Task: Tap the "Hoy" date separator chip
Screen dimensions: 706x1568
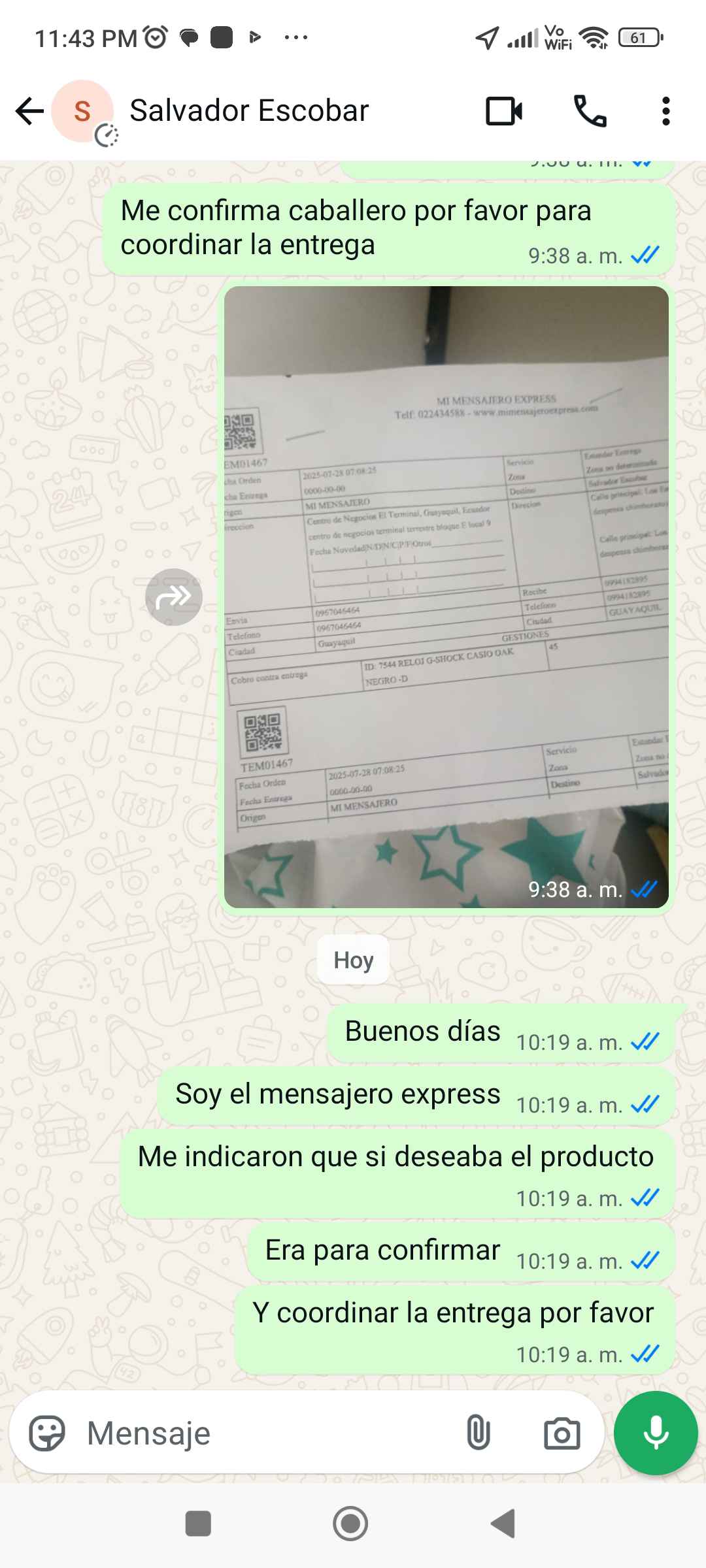Action: pos(353,960)
